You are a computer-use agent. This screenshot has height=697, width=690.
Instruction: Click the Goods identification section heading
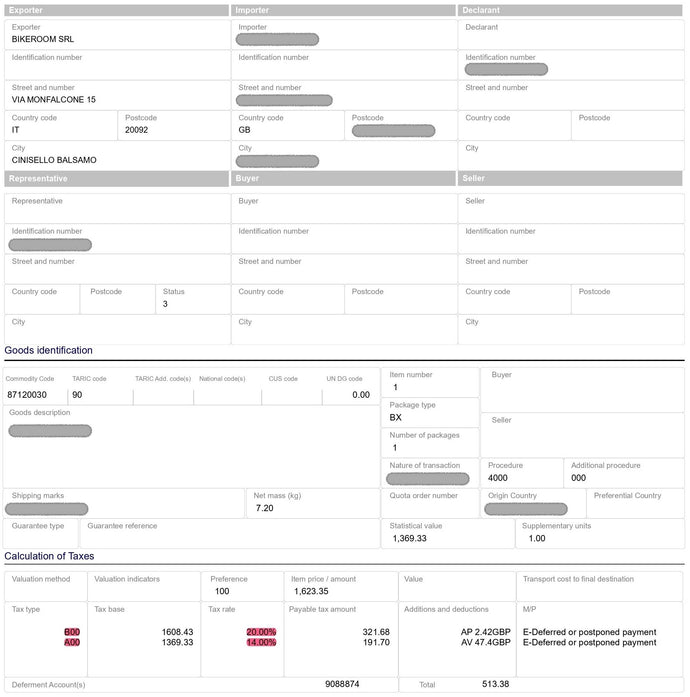(x=48, y=351)
